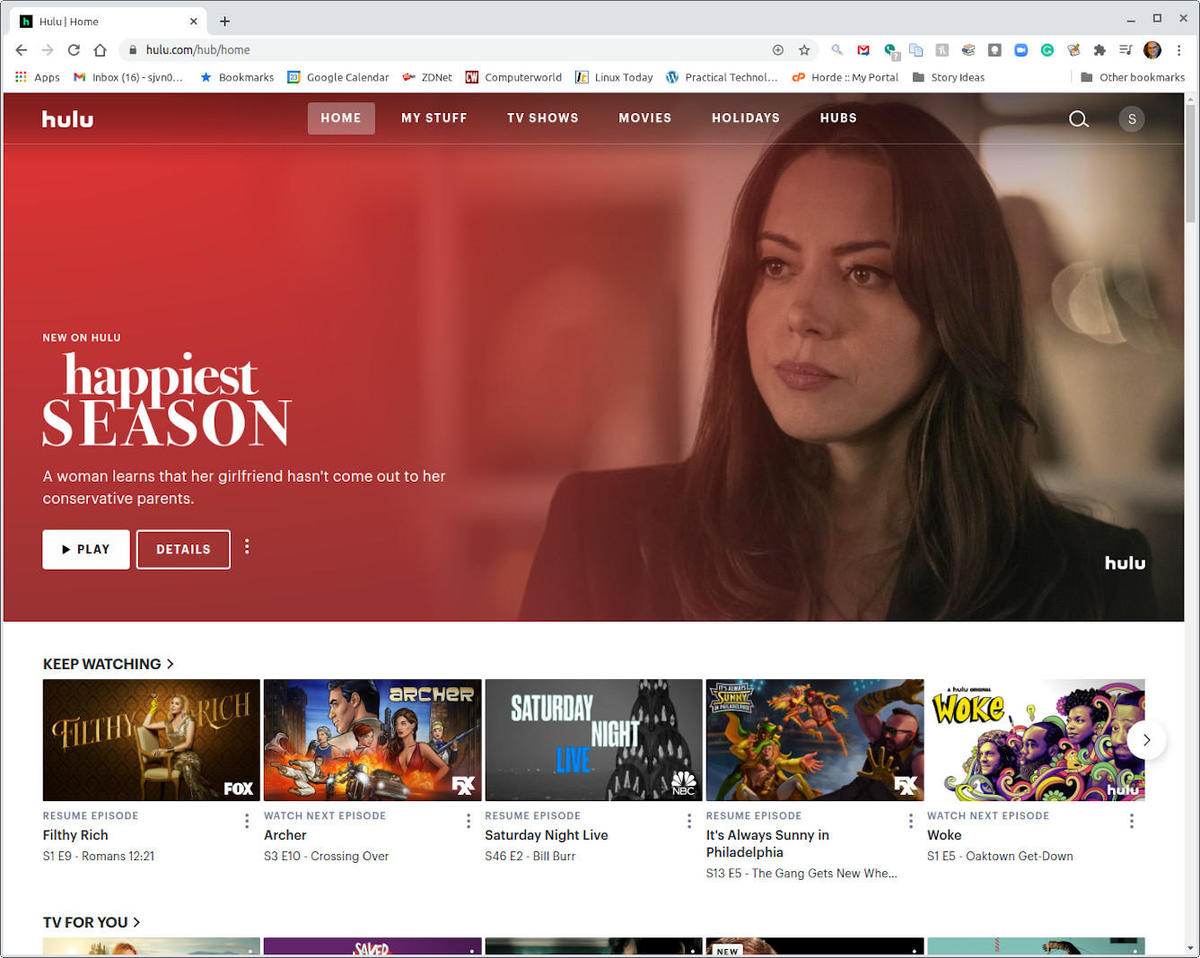Open the books stack extension icon
Image resolution: width=1200 pixels, height=958 pixels.
pyautogui.click(x=968, y=50)
